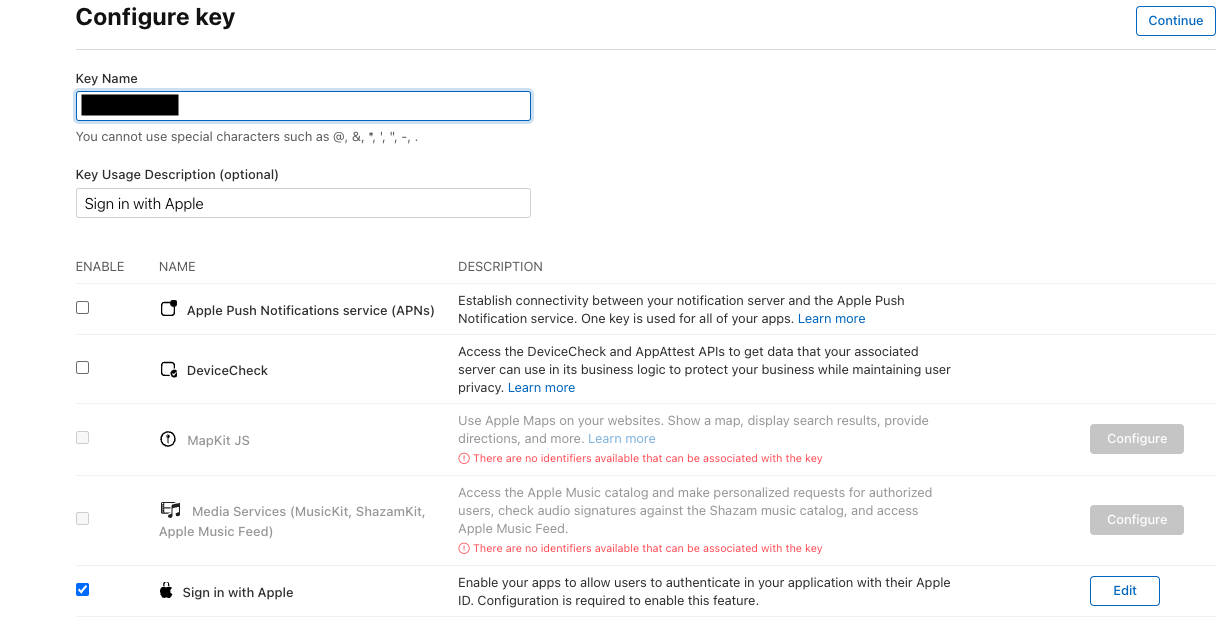The height and width of the screenshot is (622, 1226).
Task: Click the 'Key Name' label
Action: click(x=107, y=79)
